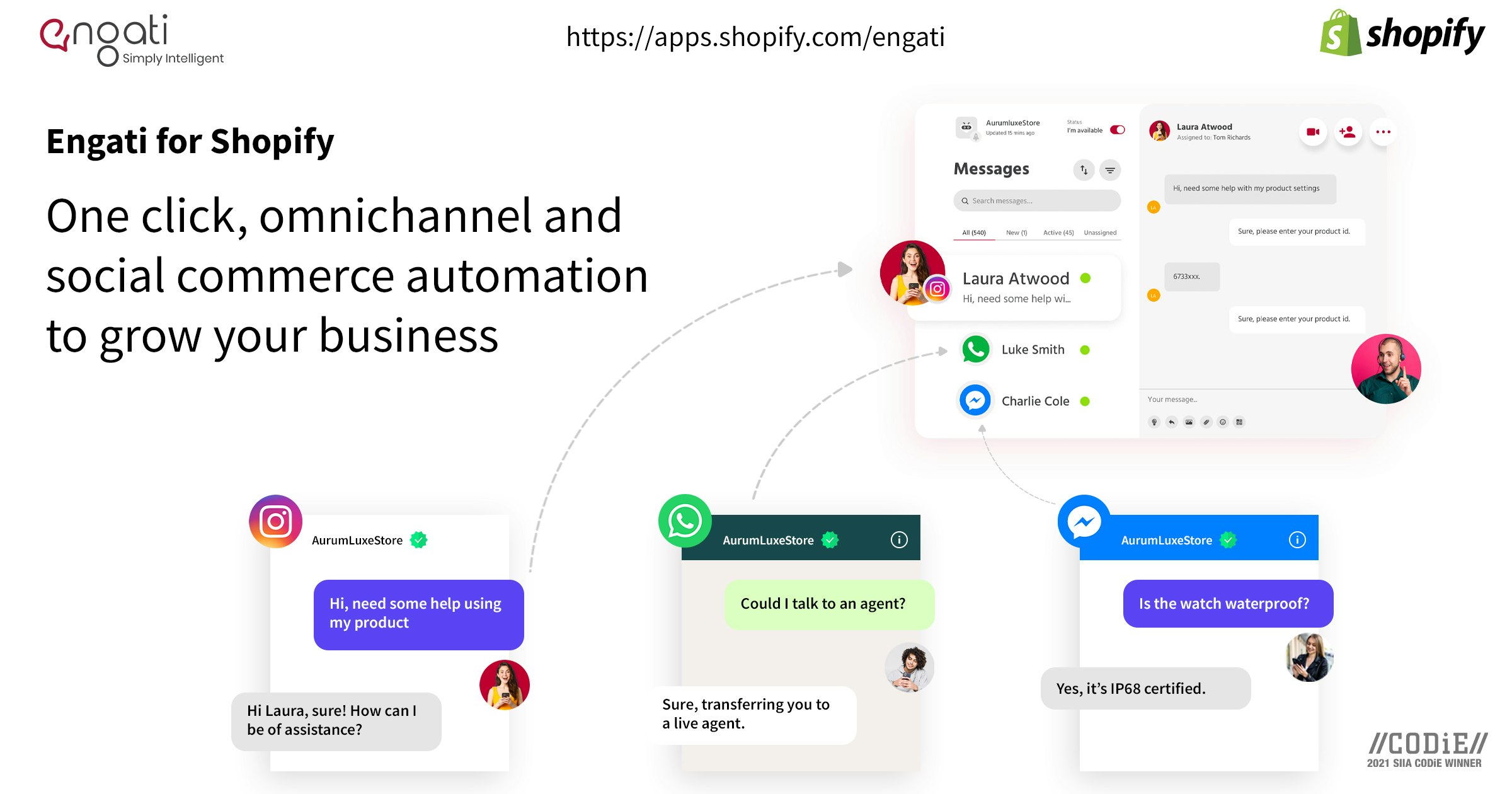The height and width of the screenshot is (794, 1512).
Task: Click "Hi Laura, sure! How can I" reply
Action: (x=336, y=722)
